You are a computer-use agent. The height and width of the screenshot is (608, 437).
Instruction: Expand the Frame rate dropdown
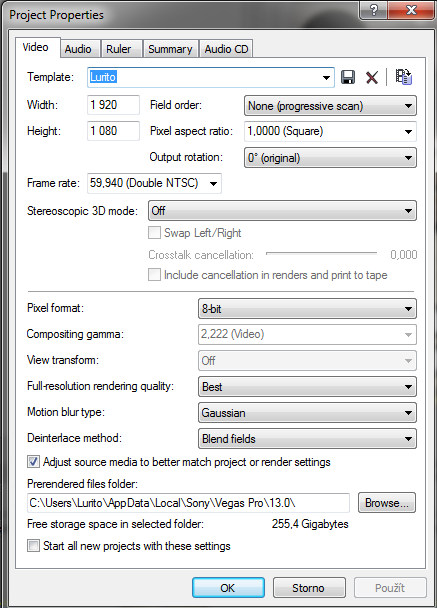coord(214,183)
